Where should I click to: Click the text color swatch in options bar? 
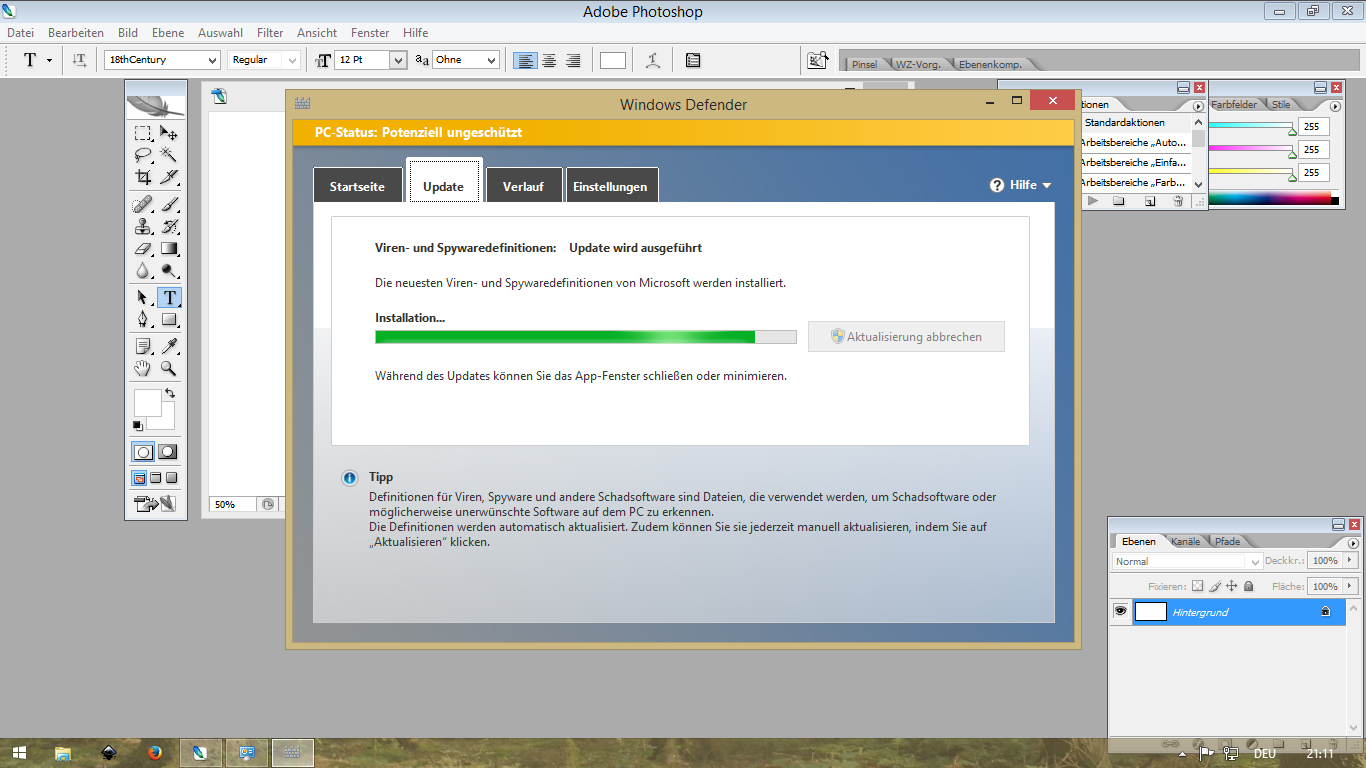point(613,60)
